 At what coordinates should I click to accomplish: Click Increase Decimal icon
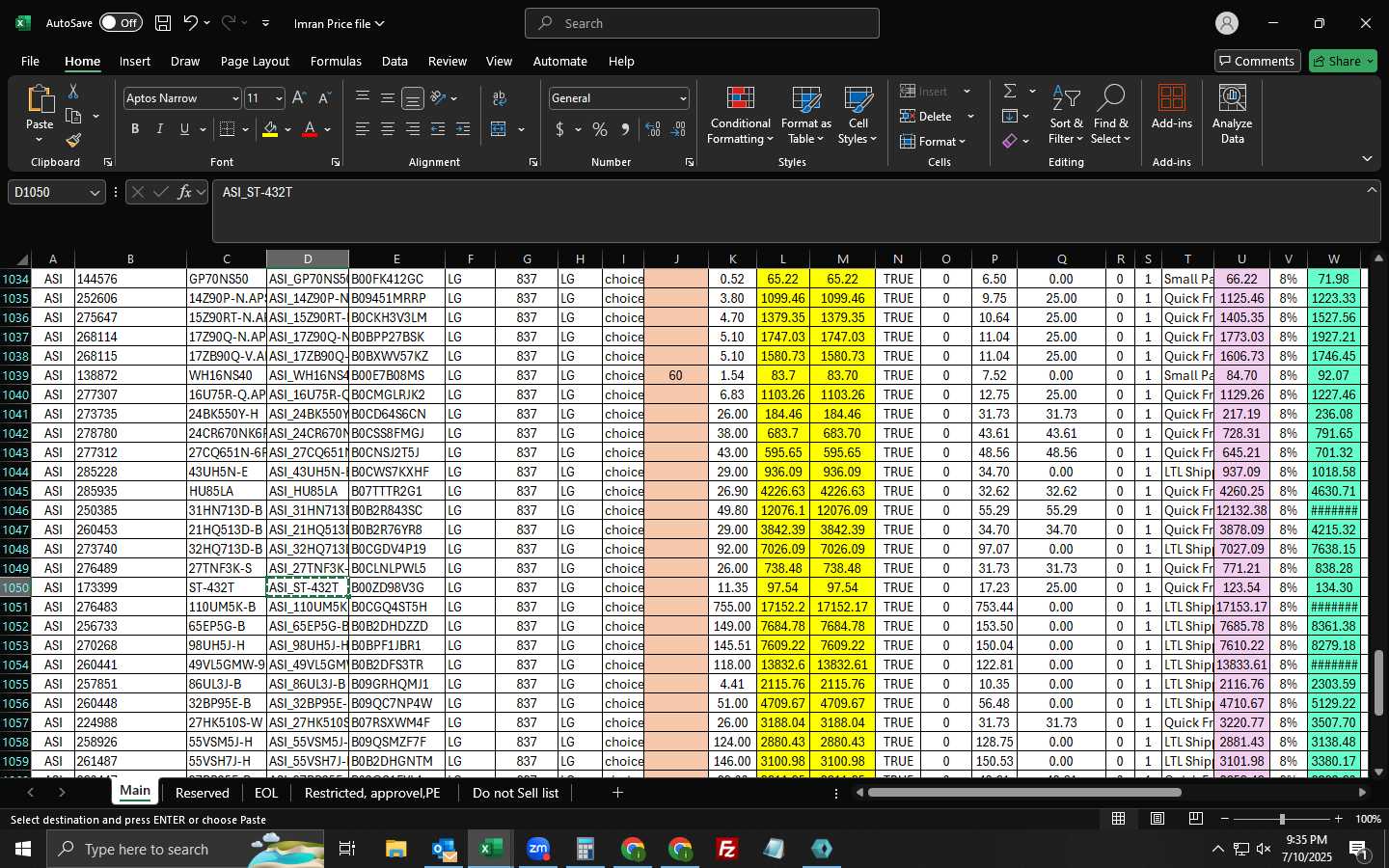pos(653,129)
